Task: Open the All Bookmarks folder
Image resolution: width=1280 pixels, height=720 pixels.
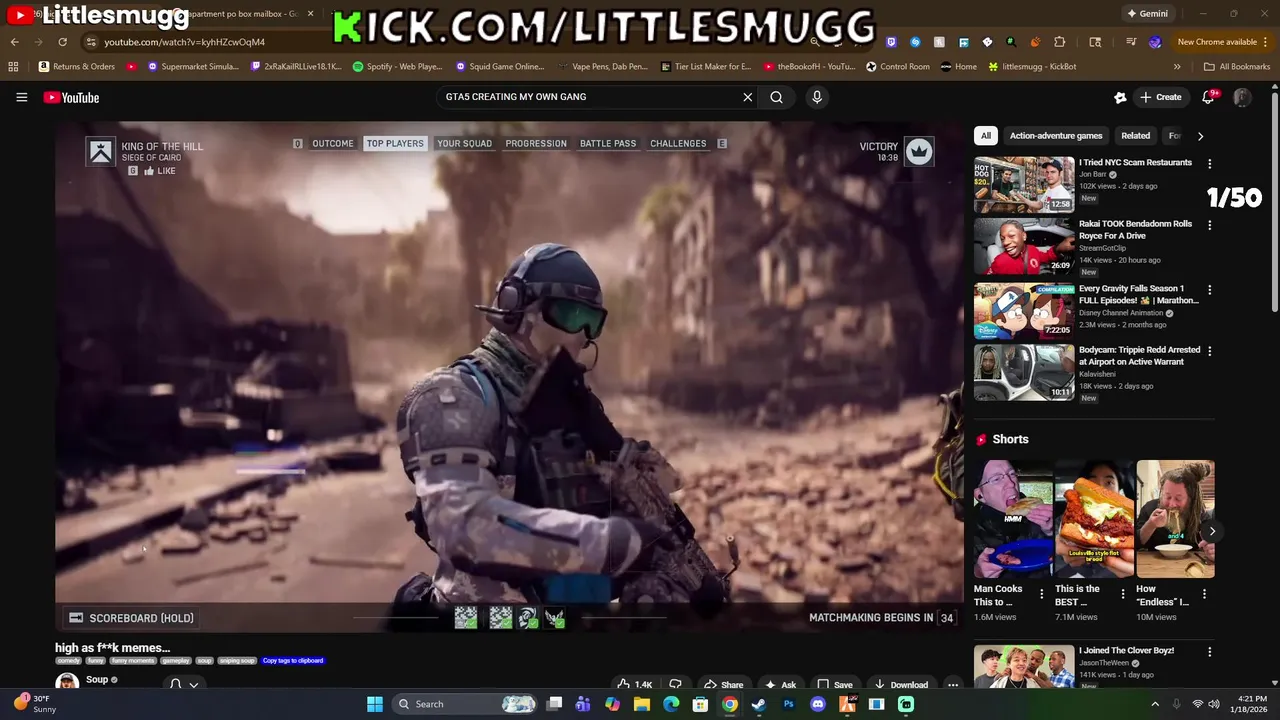Action: (1237, 67)
